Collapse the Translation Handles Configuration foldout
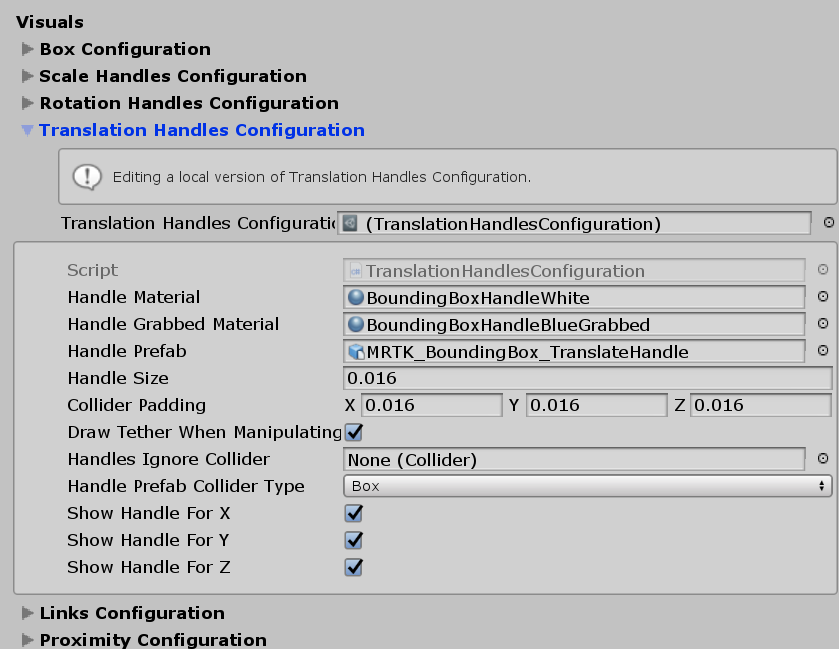Image resolution: width=839 pixels, height=649 pixels. point(27,130)
